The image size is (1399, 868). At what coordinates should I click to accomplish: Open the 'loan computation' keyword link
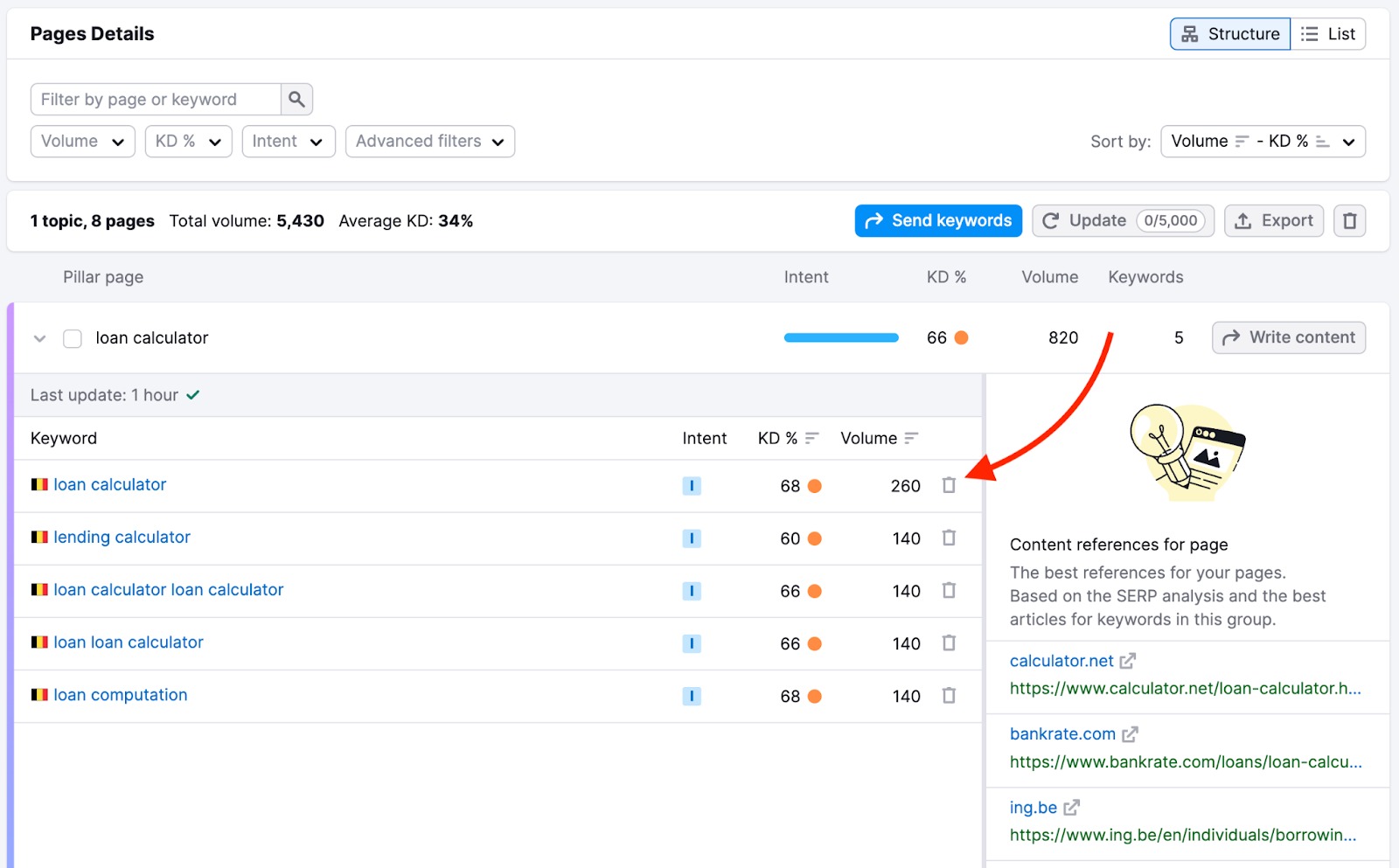(121, 695)
